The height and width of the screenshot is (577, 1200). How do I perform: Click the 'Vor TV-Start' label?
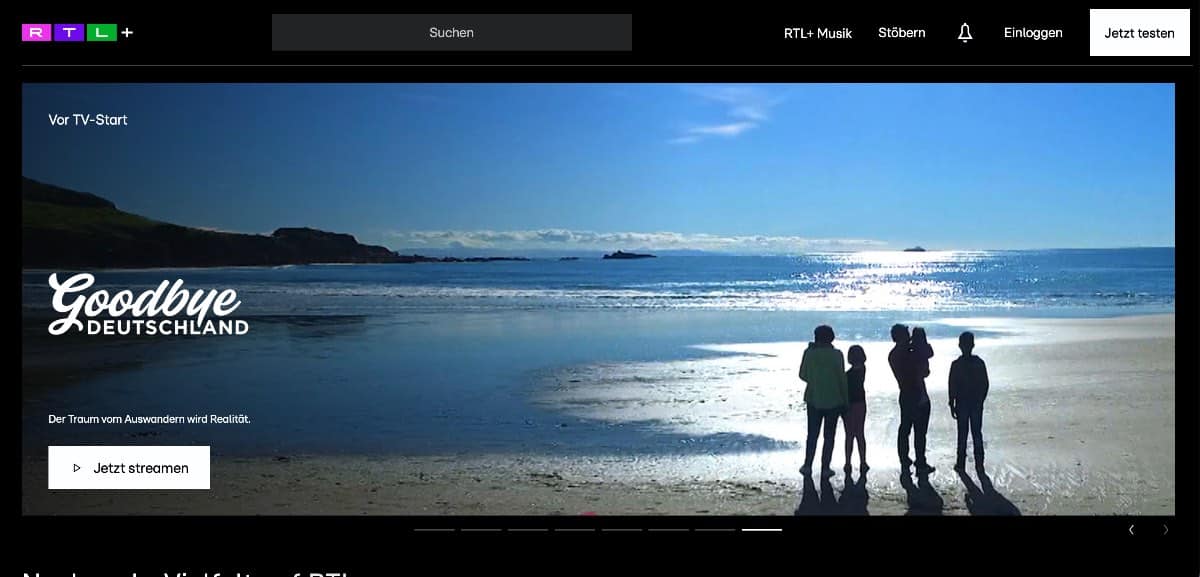(88, 120)
